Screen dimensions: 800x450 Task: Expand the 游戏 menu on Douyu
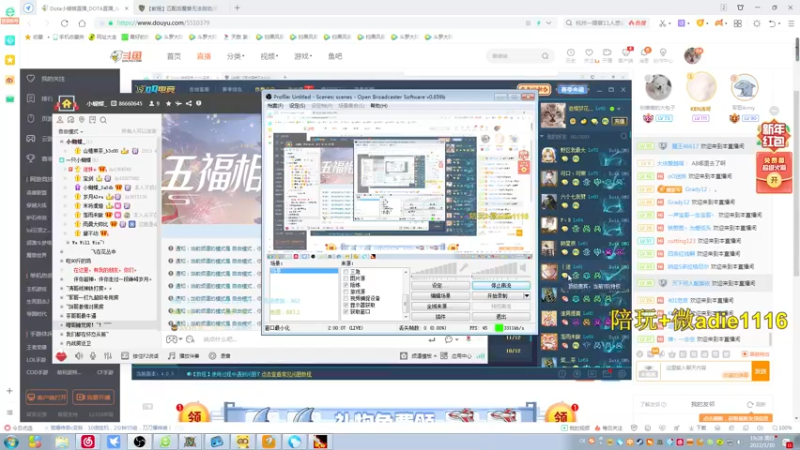(303, 56)
